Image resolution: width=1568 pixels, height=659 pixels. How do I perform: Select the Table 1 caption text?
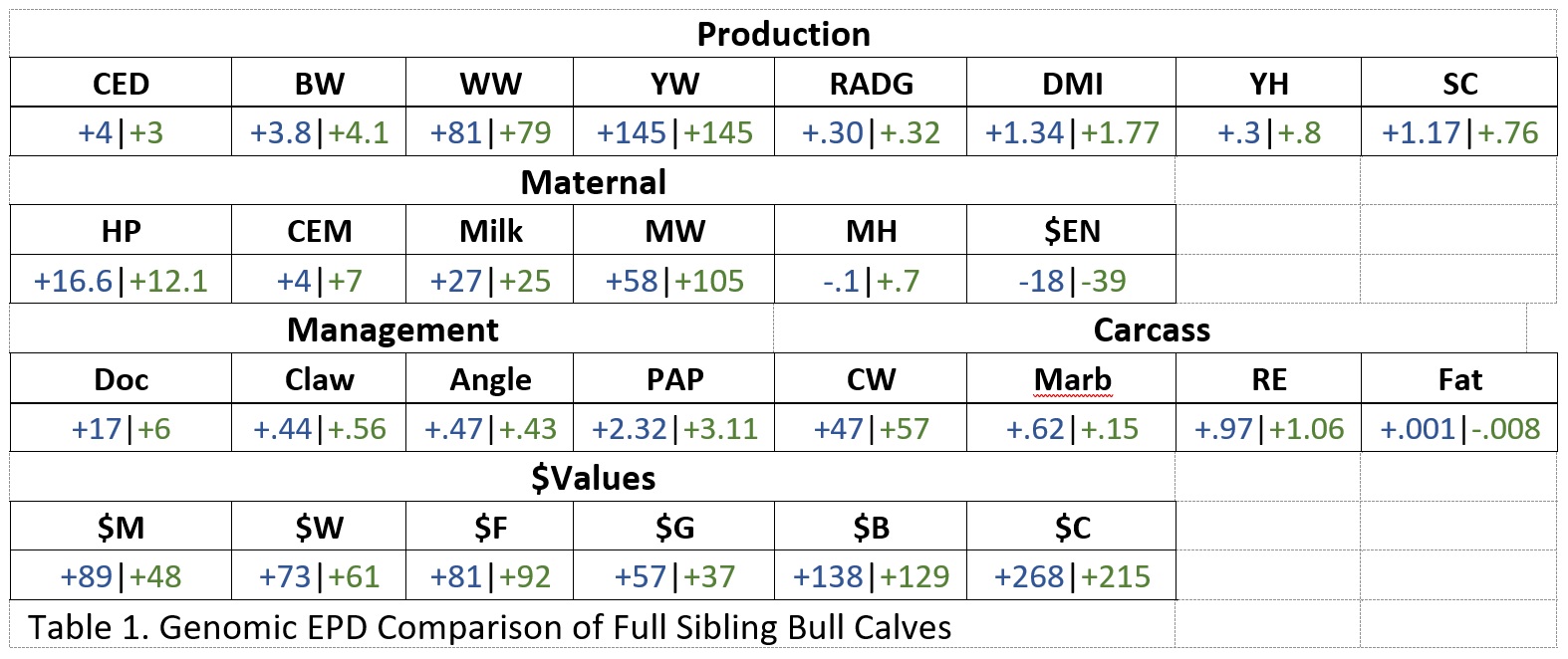(489, 627)
